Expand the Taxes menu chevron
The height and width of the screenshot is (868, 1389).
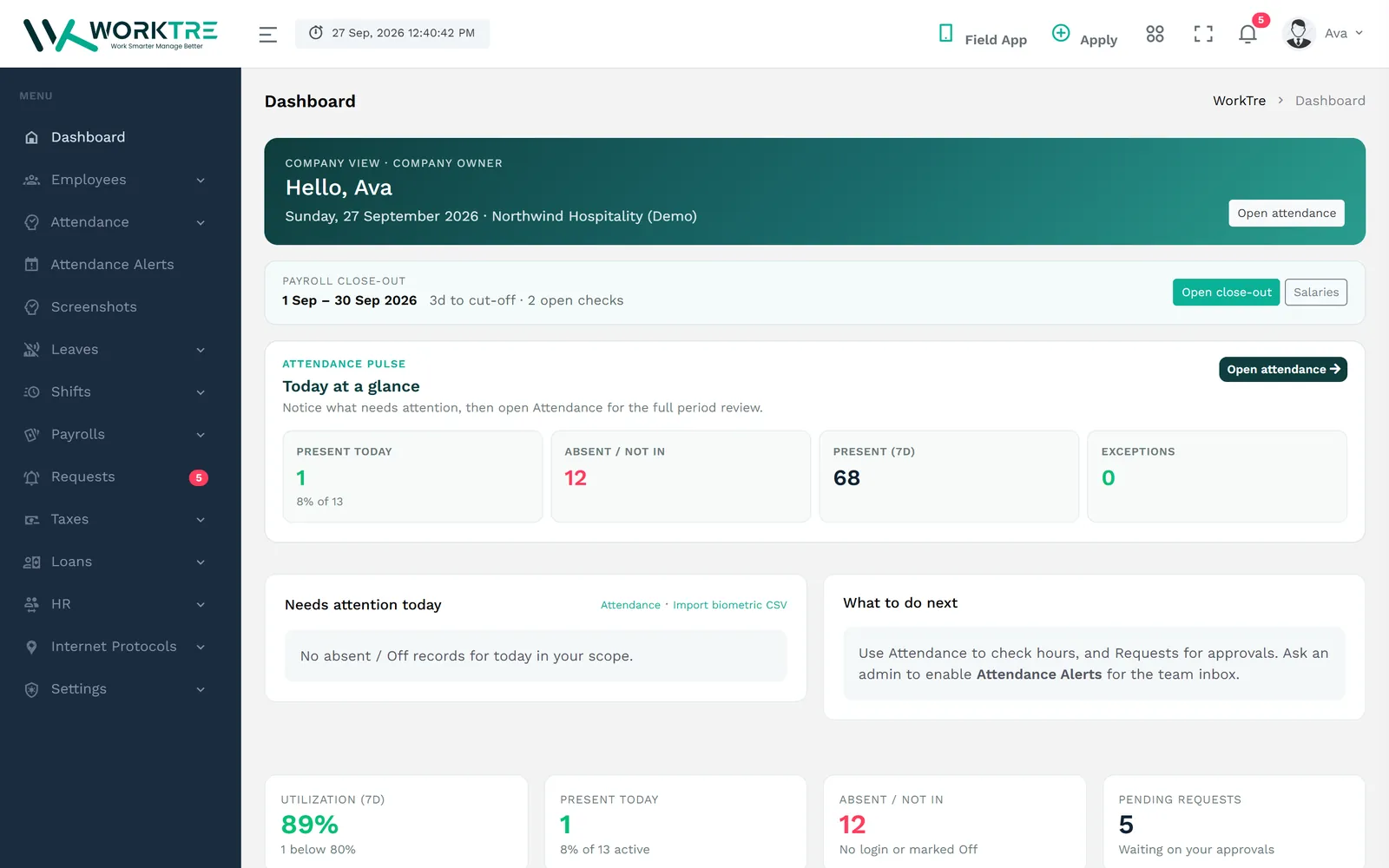201,520
